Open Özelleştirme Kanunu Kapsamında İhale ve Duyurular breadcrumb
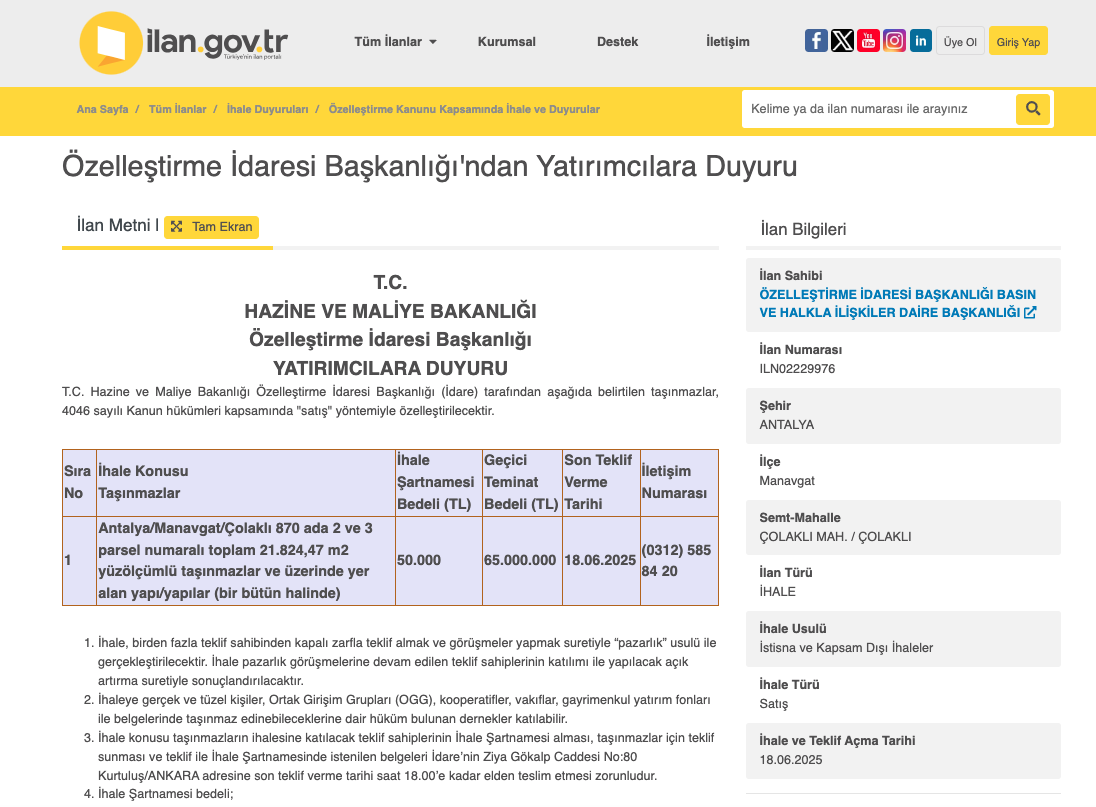This screenshot has height=807, width=1096. 464,109
